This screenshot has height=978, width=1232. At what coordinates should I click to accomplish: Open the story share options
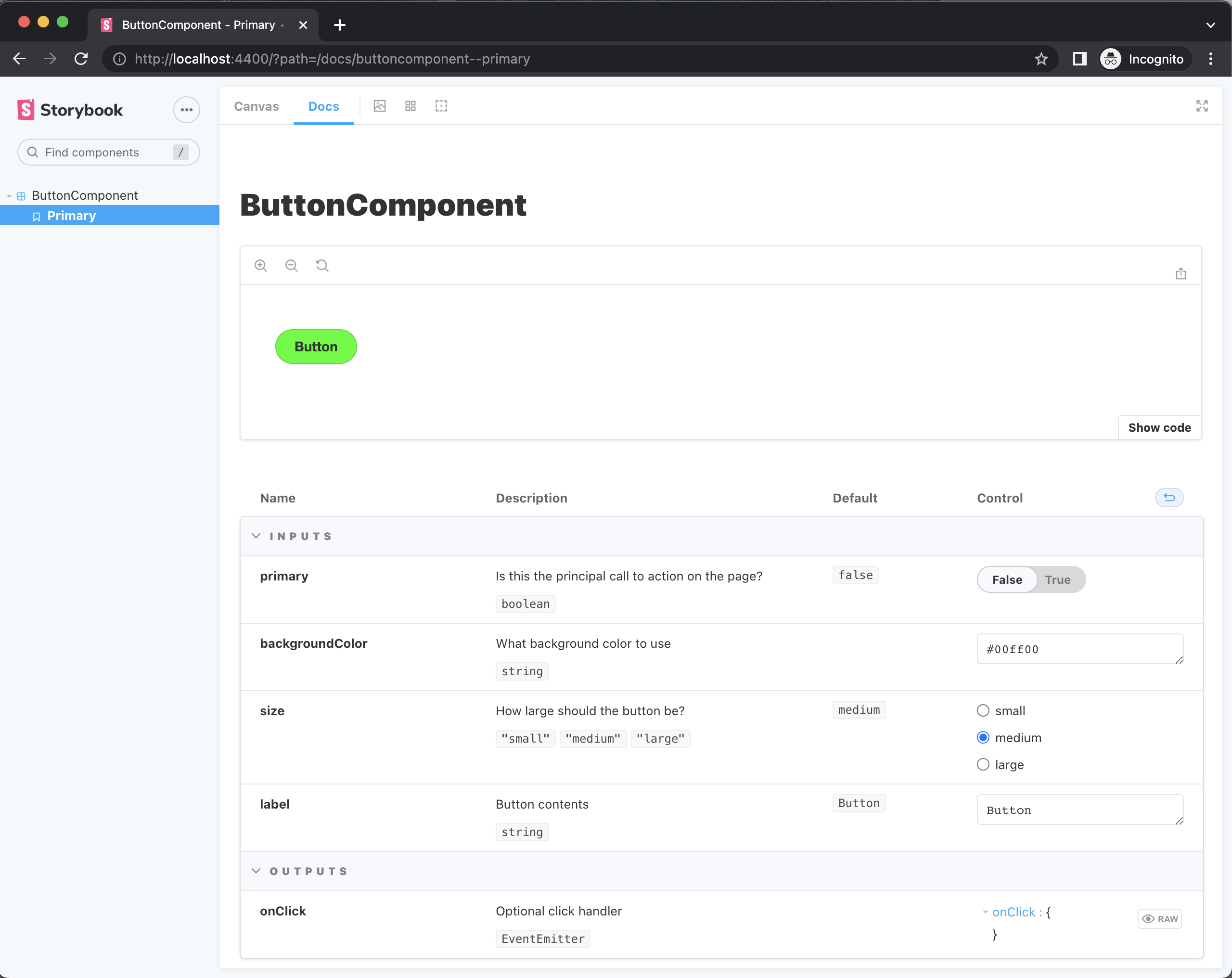coord(1181,273)
